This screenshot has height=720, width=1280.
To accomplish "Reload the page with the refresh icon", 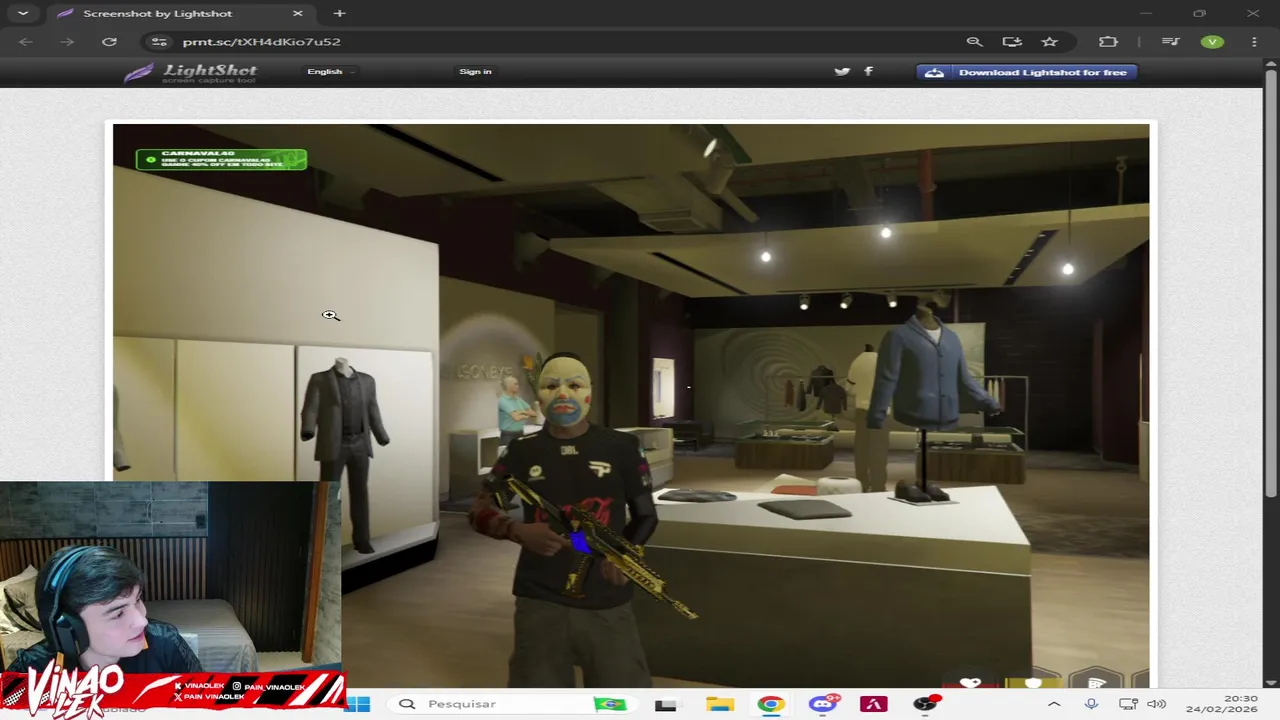I will [x=109, y=41].
